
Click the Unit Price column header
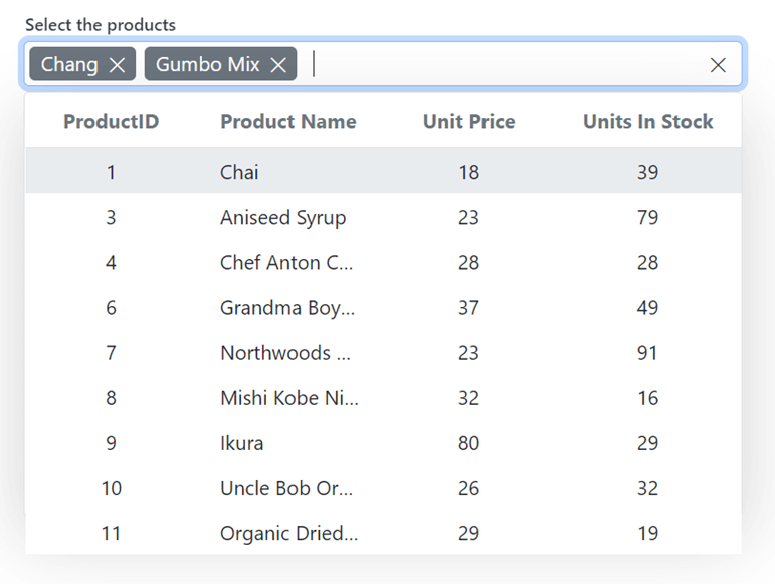click(469, 122)
